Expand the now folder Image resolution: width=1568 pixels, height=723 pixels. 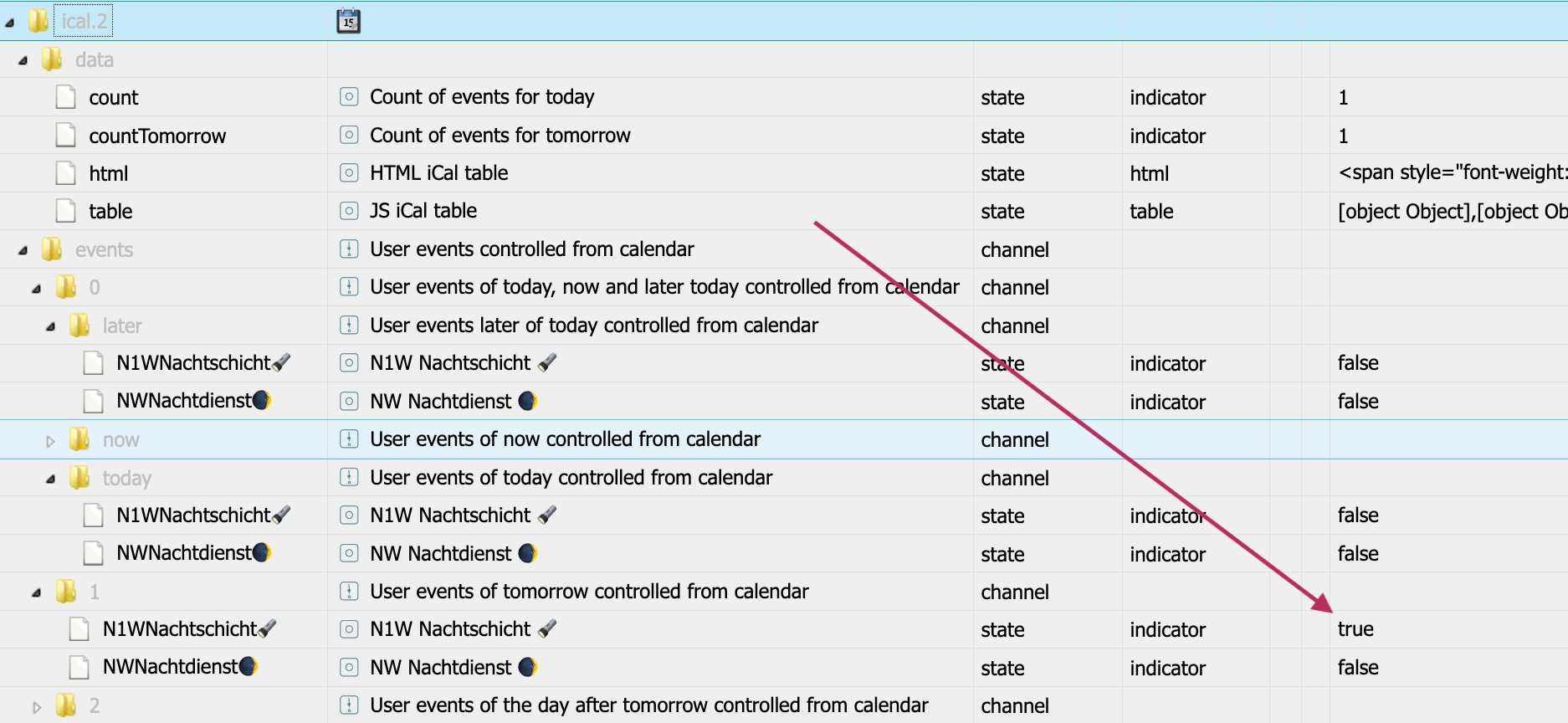(50, 441)
